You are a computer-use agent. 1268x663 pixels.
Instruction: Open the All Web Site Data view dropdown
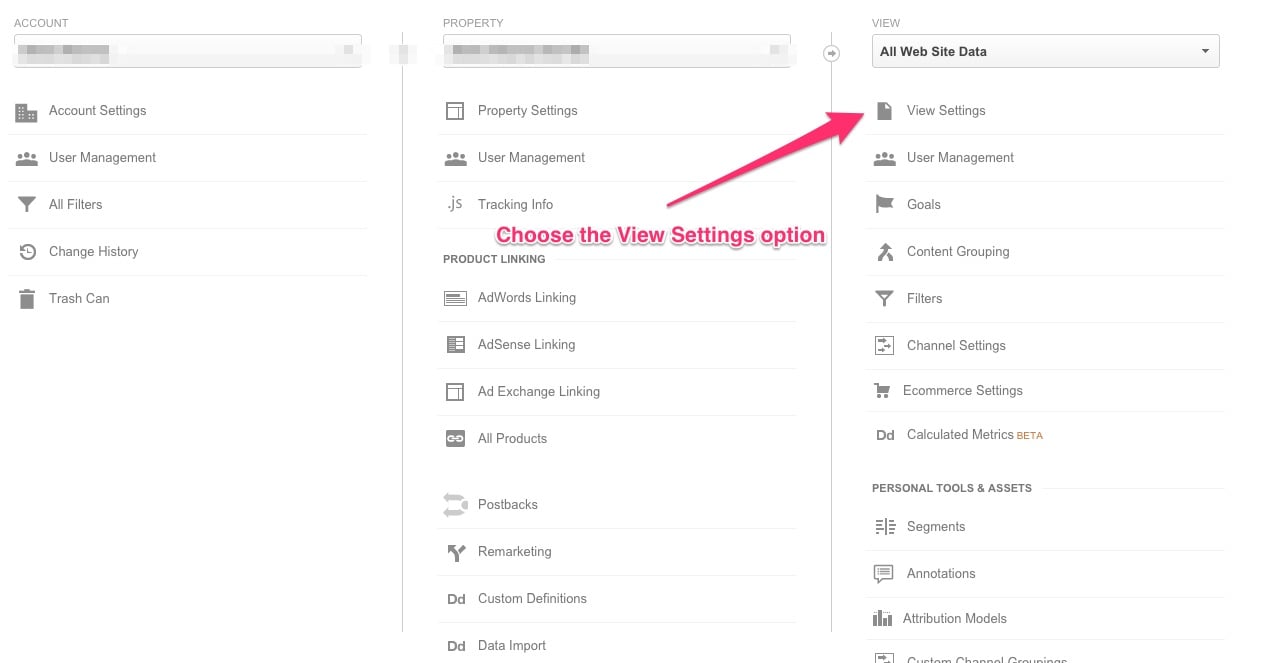1045,52
